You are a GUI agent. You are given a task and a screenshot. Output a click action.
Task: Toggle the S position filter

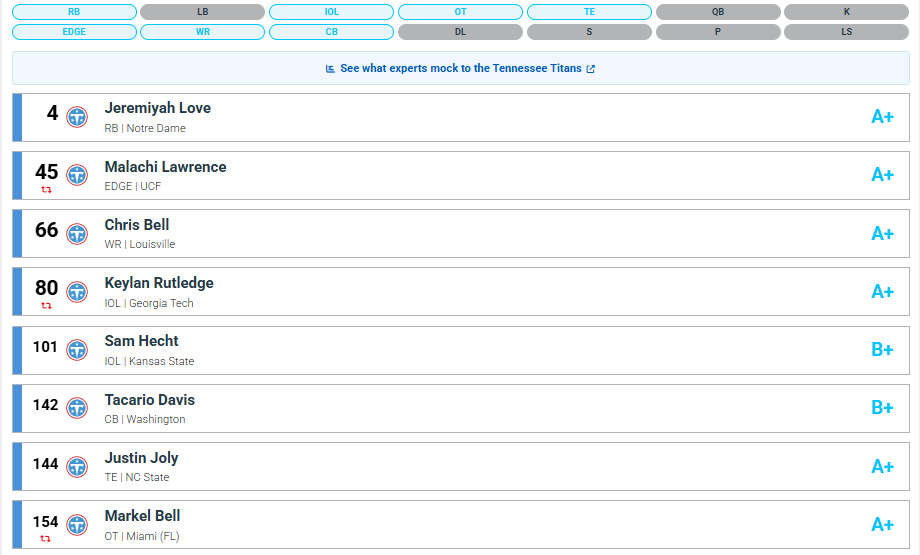point(589,32)
